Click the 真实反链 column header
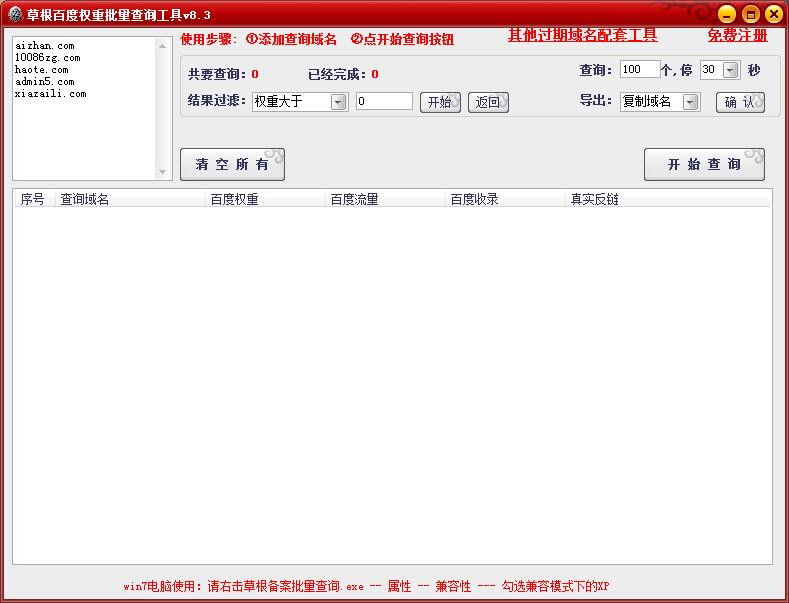789x603 pixels. tap(594, 199)
